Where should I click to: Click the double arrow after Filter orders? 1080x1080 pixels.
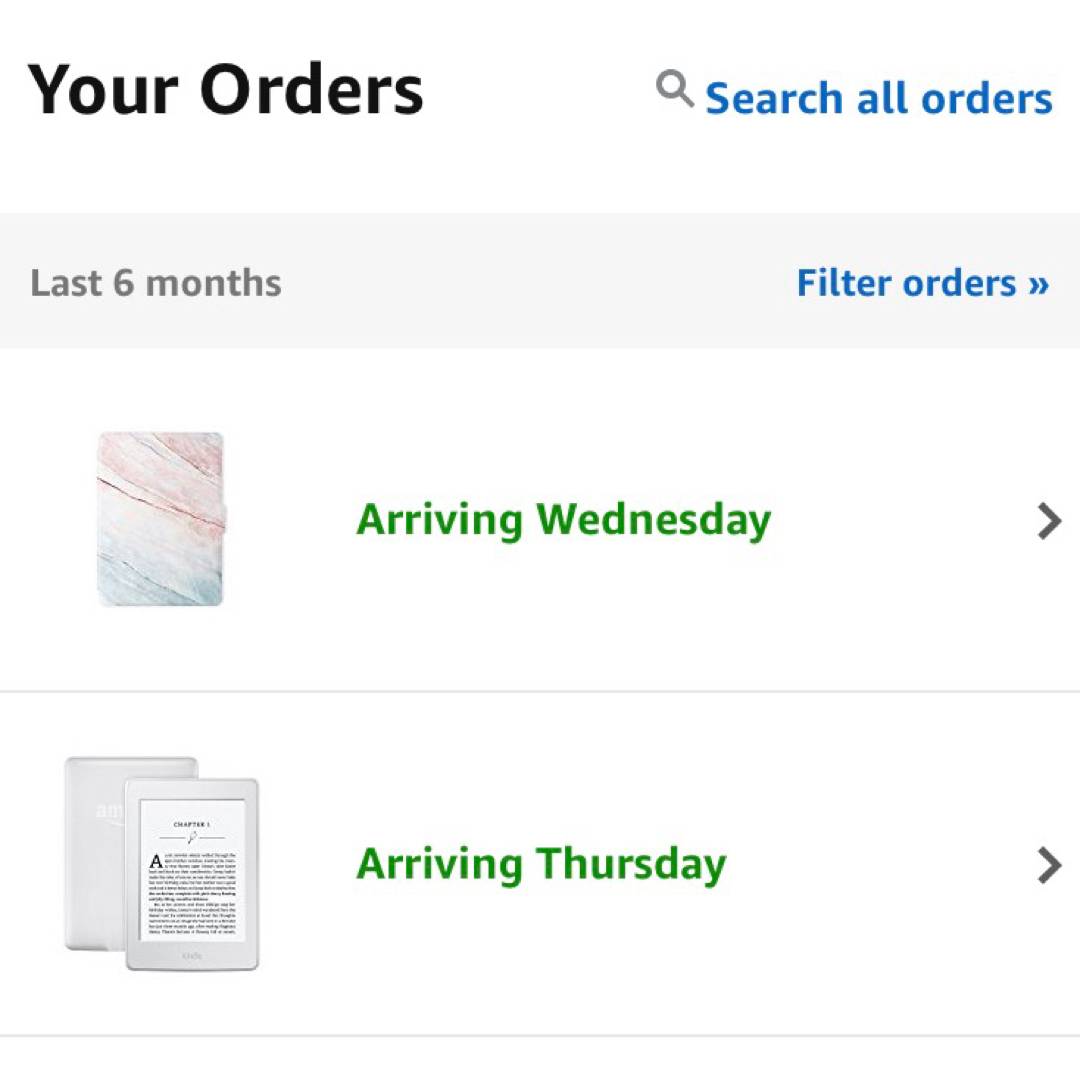click(1038, 284)
